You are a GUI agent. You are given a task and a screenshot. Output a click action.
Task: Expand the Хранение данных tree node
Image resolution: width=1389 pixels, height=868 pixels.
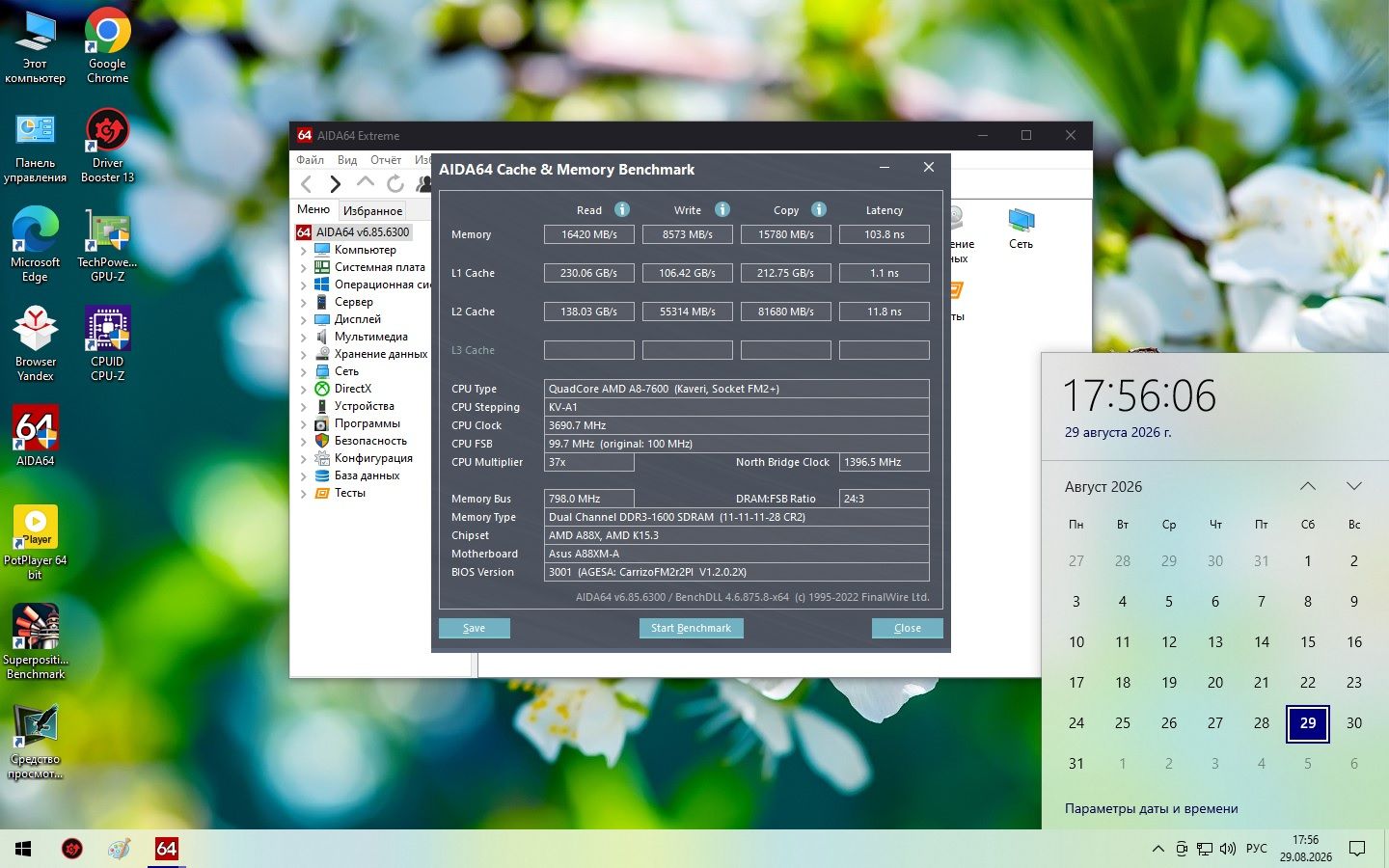pyautogui.click(x=304, y=354)
